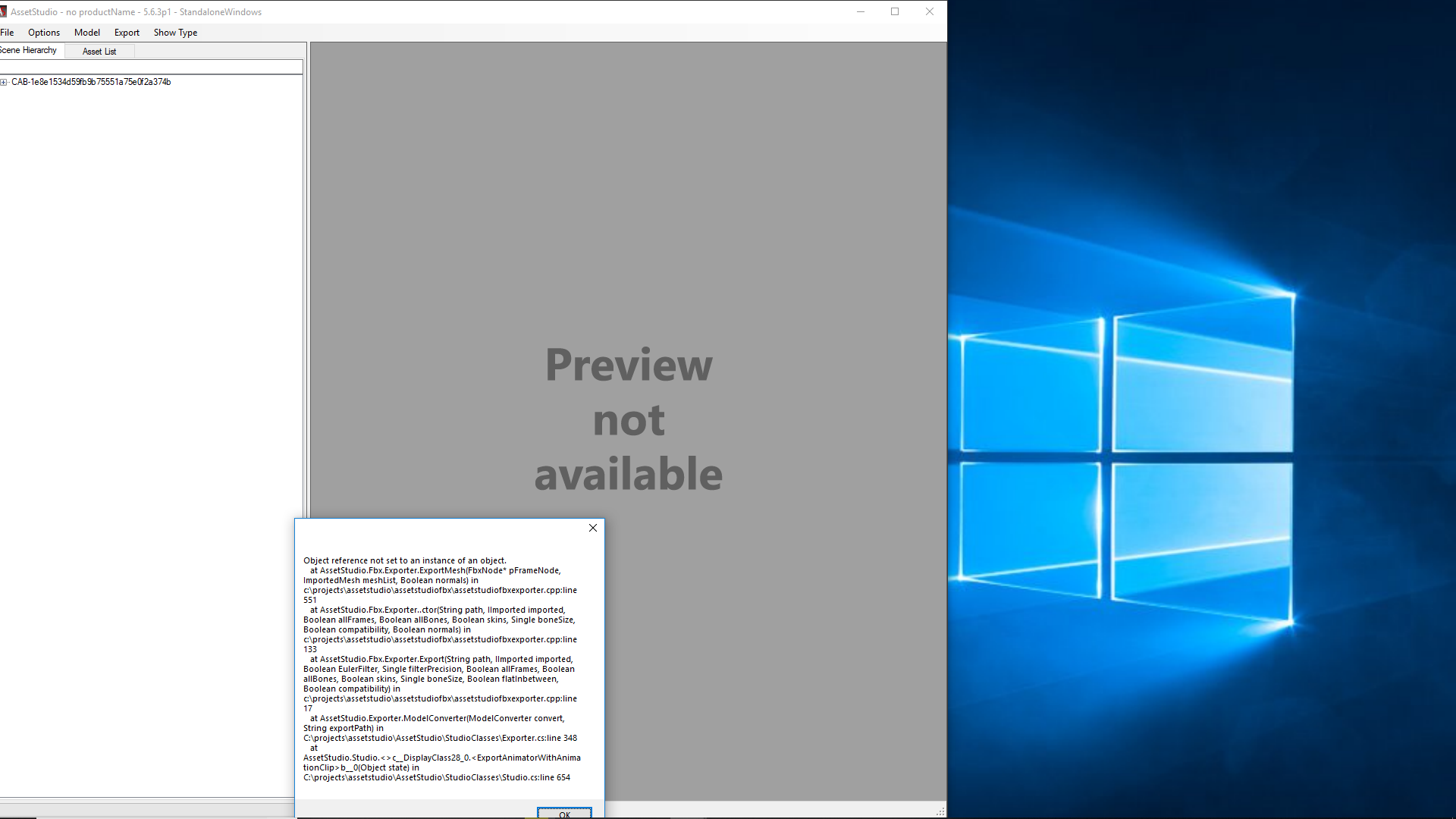Viewport: 1456px width, 819px height.
Task: Maximize the AssetStudio window
Action: 895,11
